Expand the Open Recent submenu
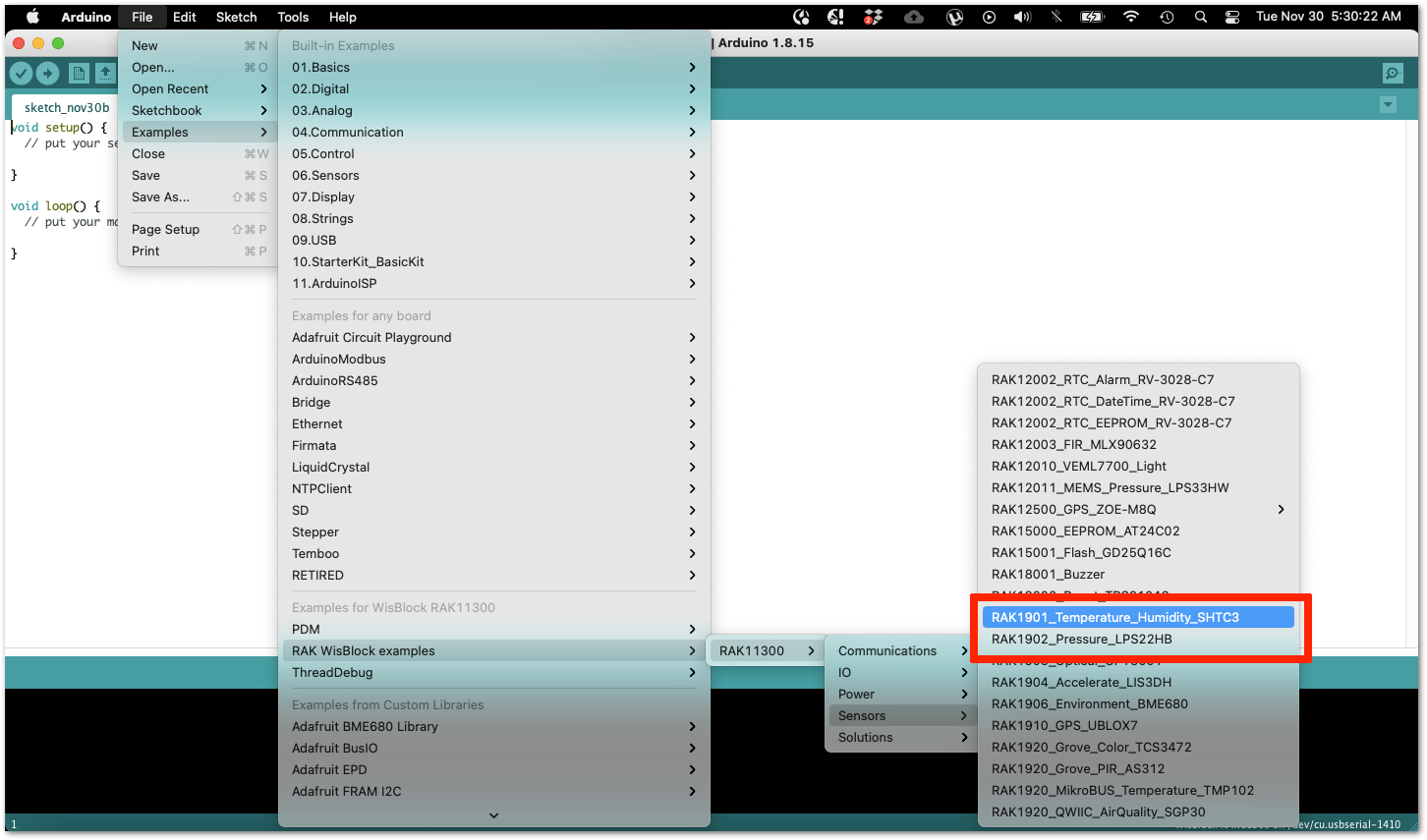The image size is (1427, 840). coord(199,88)
